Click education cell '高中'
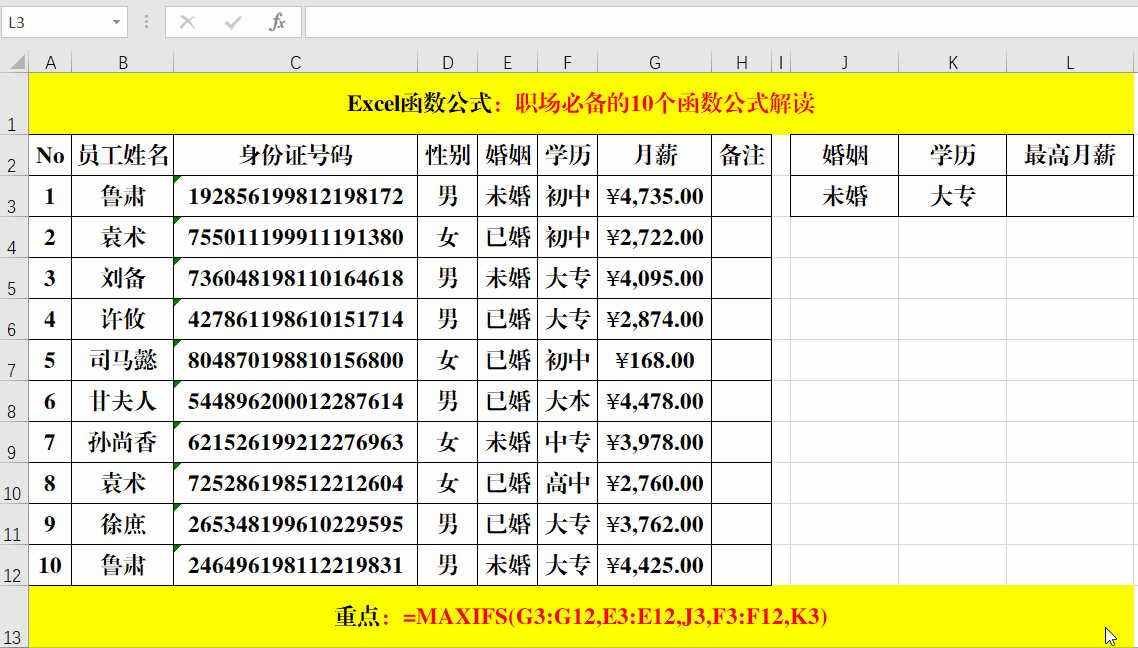The width and height of the screenshot is (1138, 648). tap(568, 483)
